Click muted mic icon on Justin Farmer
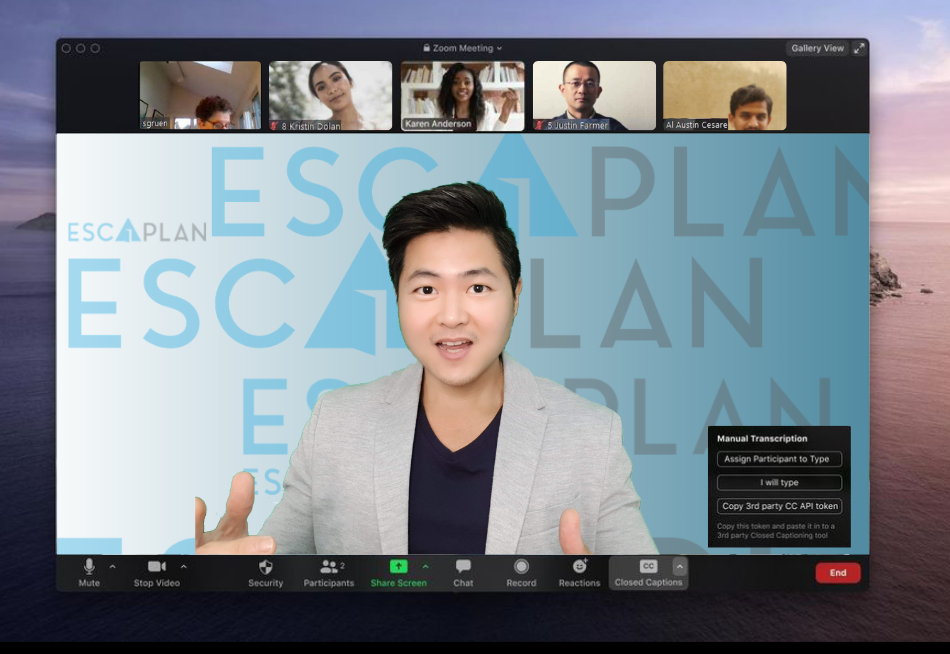Image resolution: width=950 pixels, height=654 pixels. pyautogui.click(x=539, y=125)
